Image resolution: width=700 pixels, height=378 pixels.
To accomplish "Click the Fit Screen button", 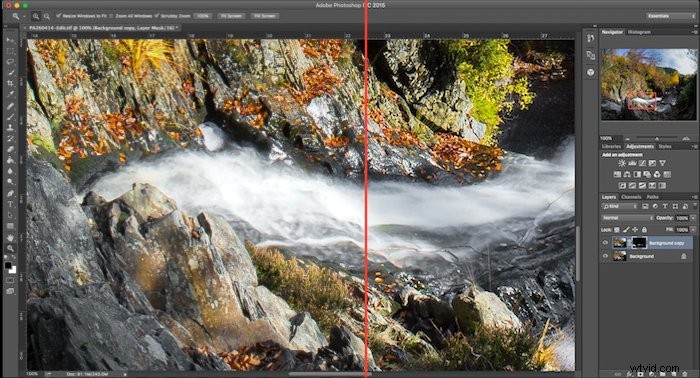I will click(x=231, y=16).
